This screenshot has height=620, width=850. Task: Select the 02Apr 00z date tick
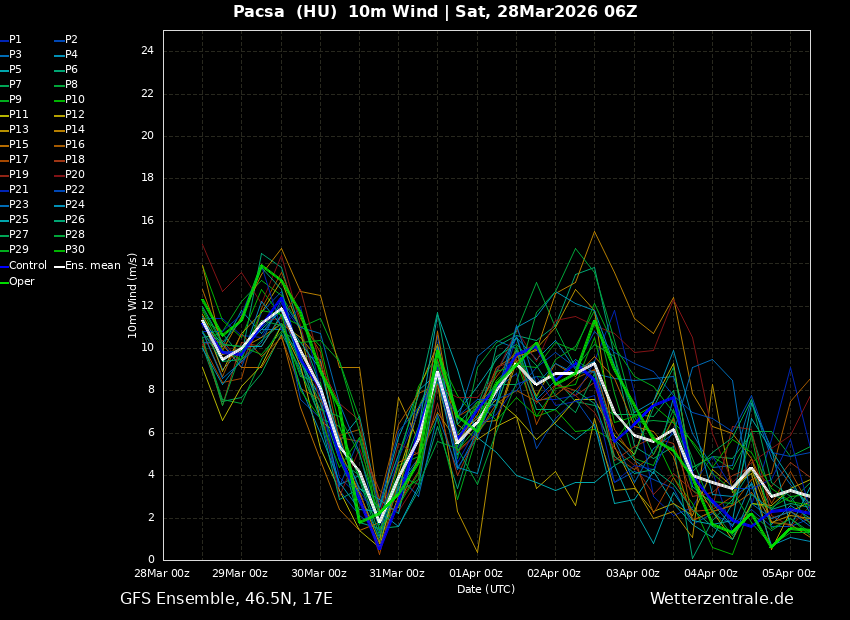coord(554,574)
